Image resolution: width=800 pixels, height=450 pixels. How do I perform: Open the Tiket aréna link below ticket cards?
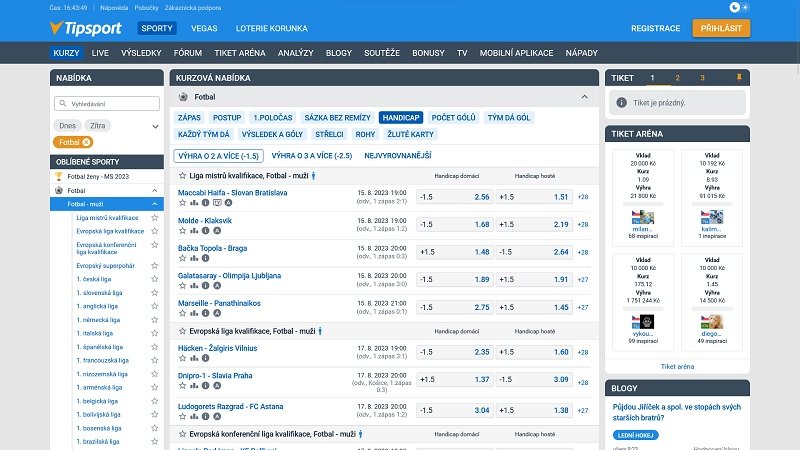coord(677,366)
